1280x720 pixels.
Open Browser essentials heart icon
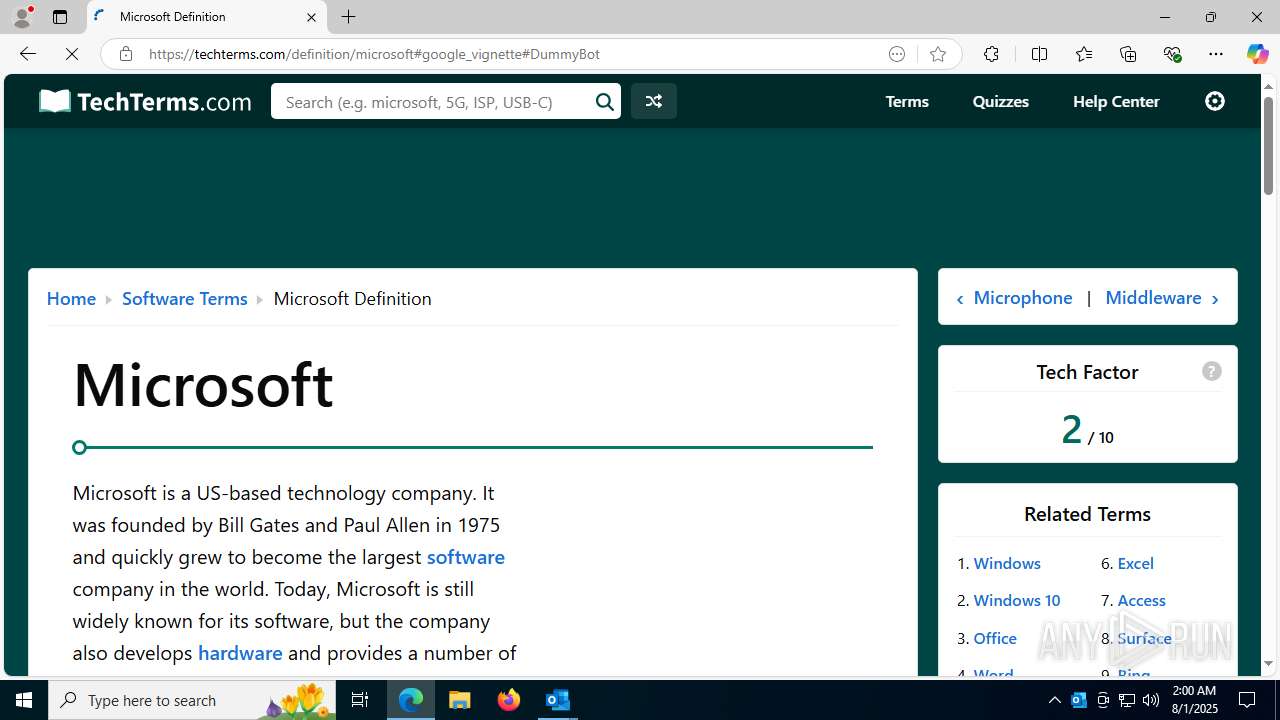tap(1172, 54)
